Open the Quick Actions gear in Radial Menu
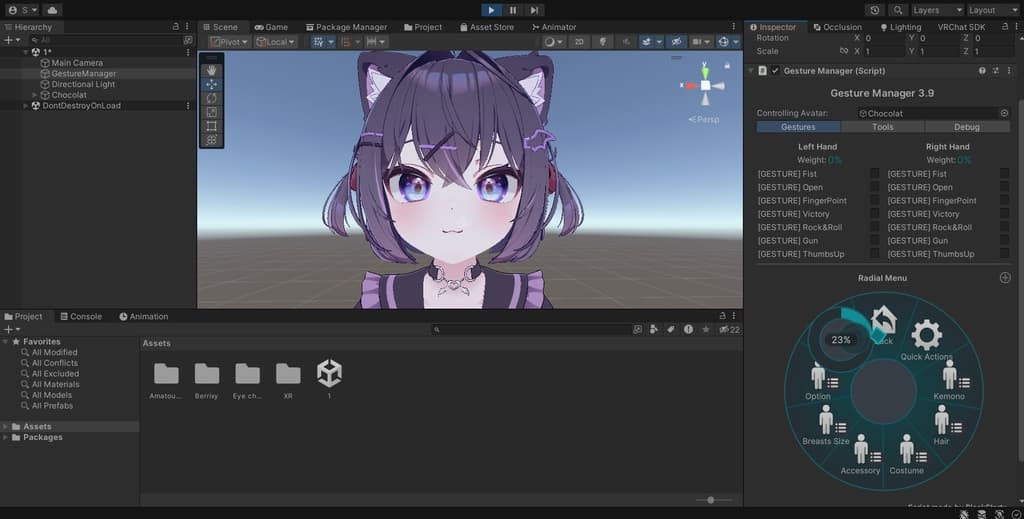Image resolution: width=1024 pixels, height=519 pixels. 926,338
